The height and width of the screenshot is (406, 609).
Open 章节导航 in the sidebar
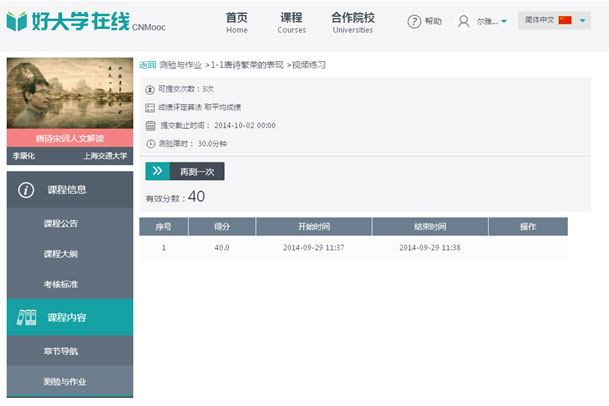pos(61,350)
